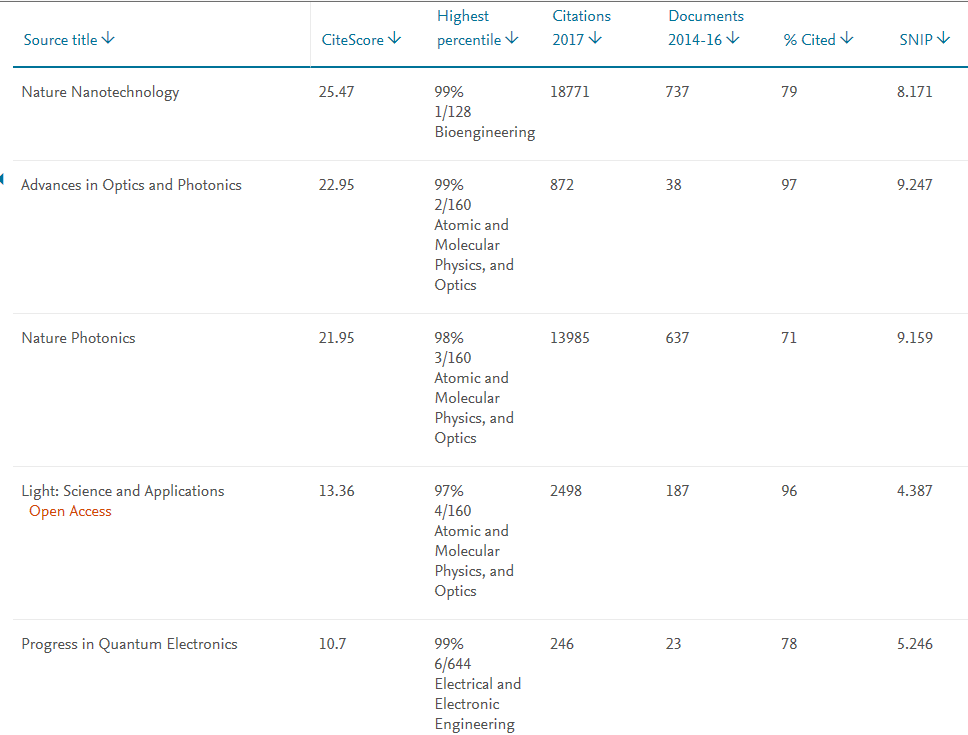Select documents count 23
The width and height of the screenshot is (968, 735).
pyautogui.click(x=674, y=644)
